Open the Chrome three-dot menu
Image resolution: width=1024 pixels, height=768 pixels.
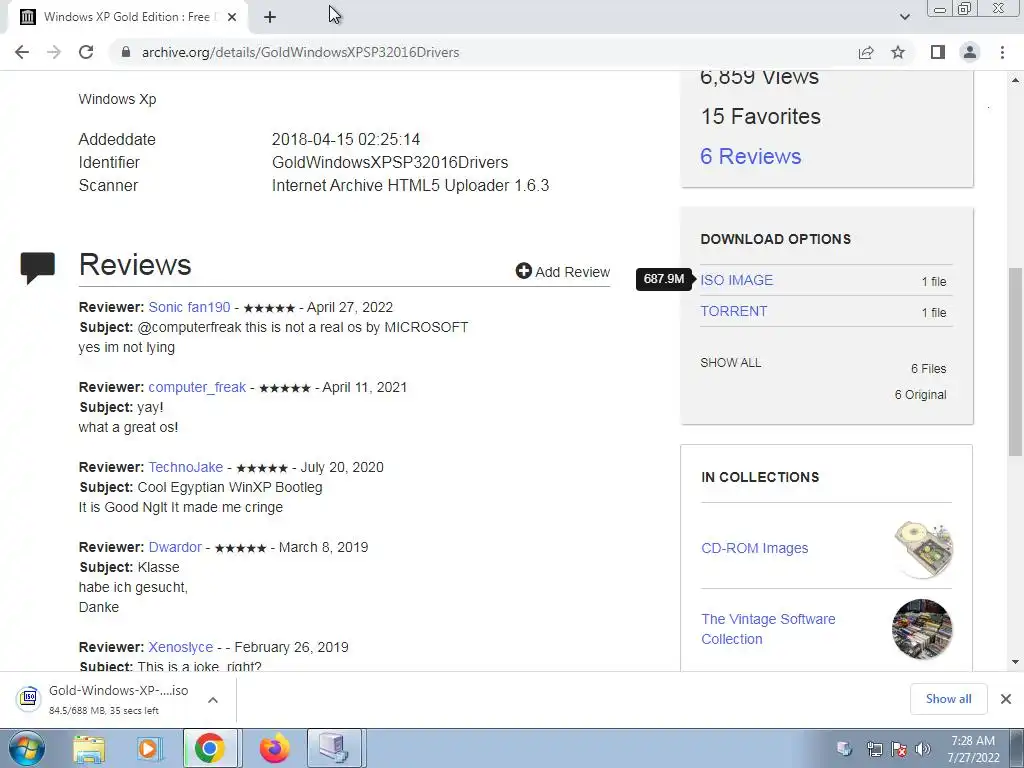coord(1002,52)
